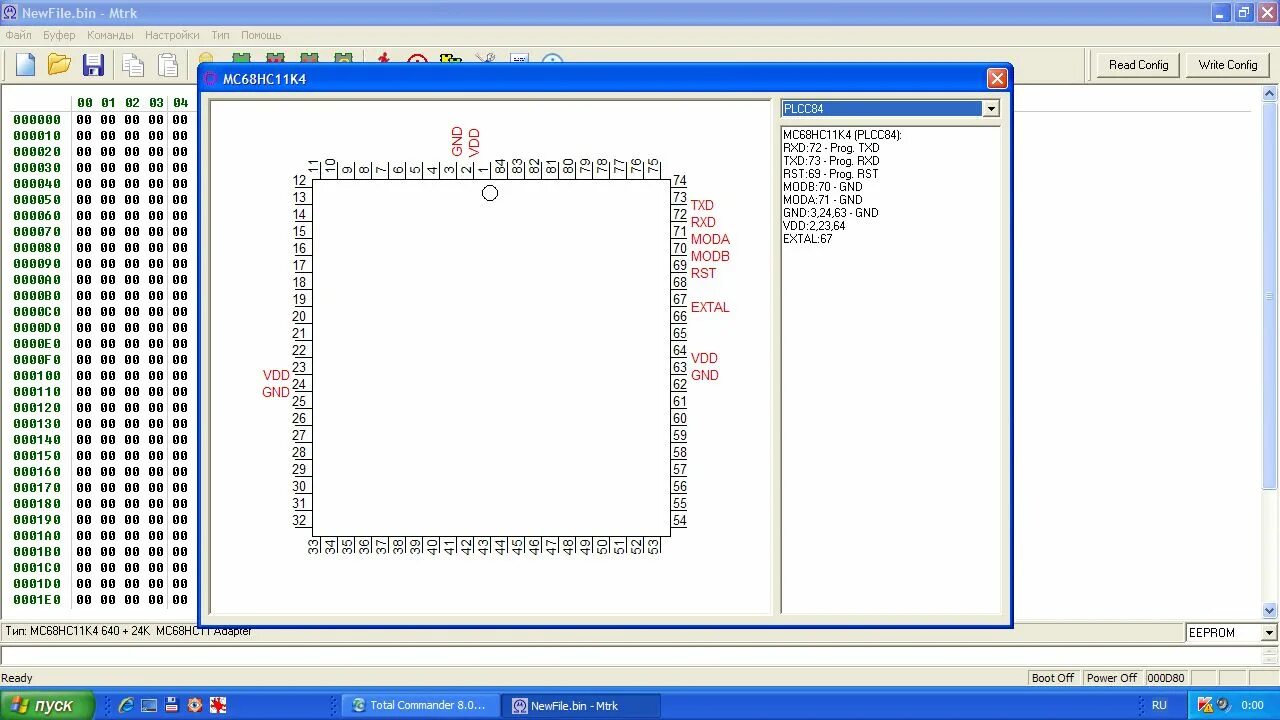Open the Буфер menu
The image size is (1280, 720).
(x=59, y=35)
